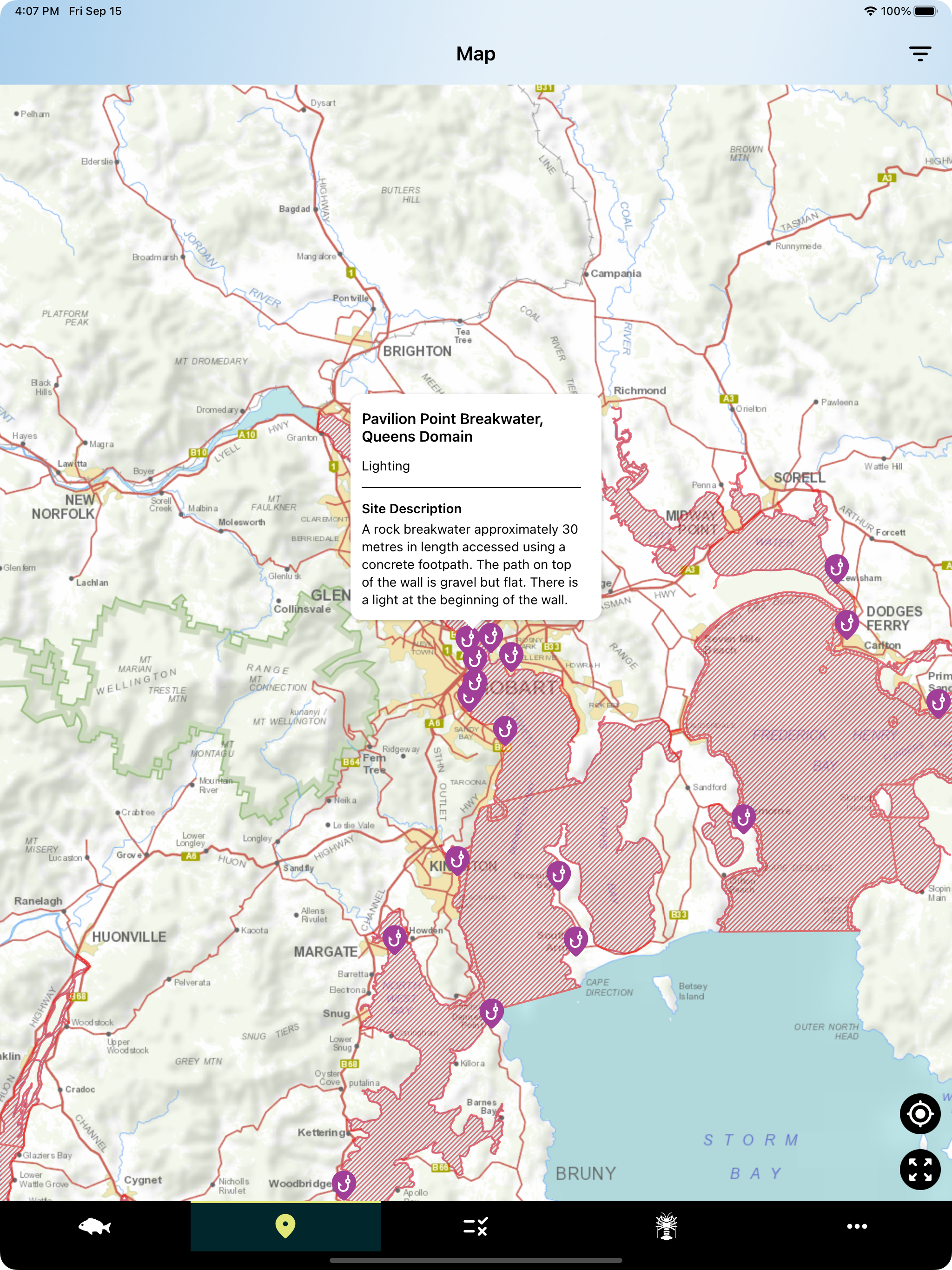
Task: Tap the Map page title
Action: click(x=476, y=54)
